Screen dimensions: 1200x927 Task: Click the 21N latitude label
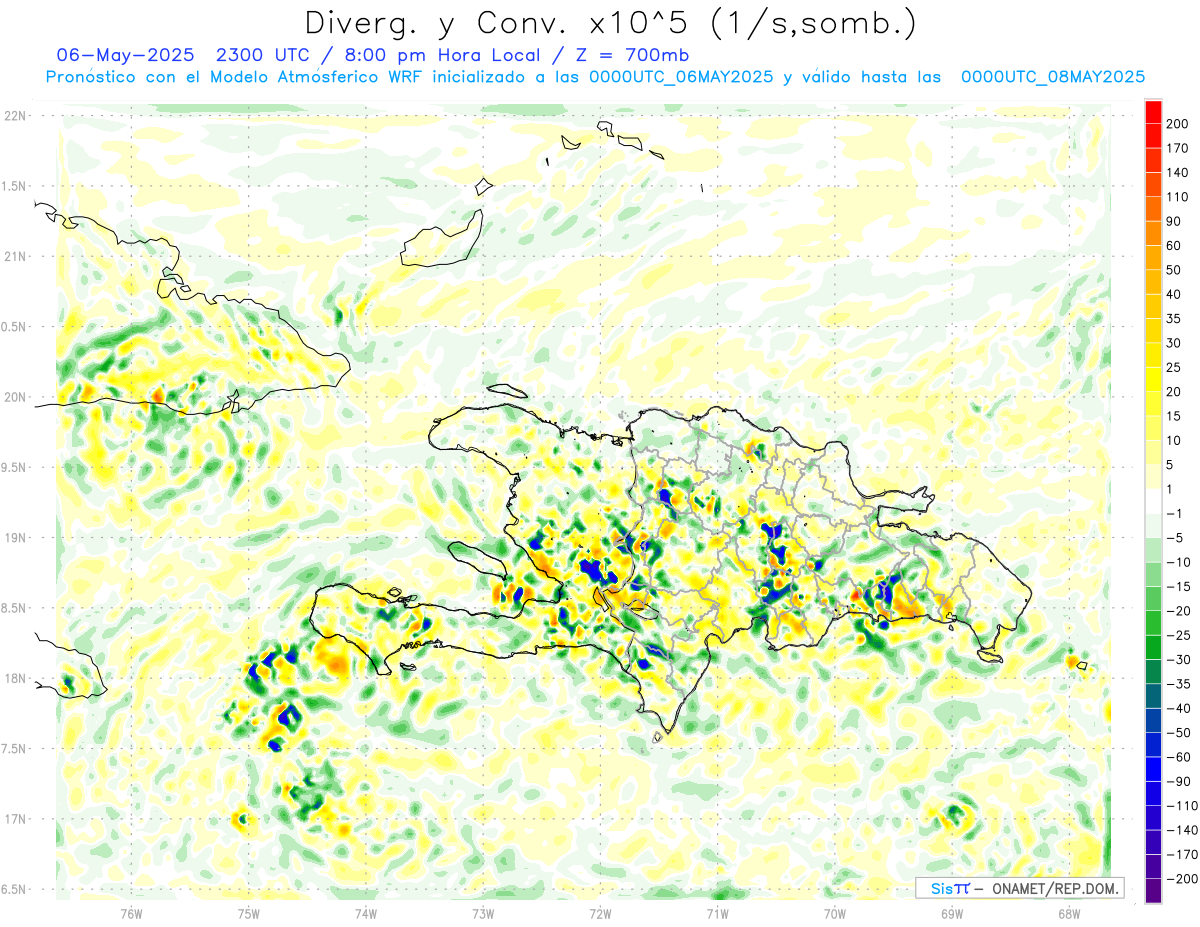coord(15,256)
